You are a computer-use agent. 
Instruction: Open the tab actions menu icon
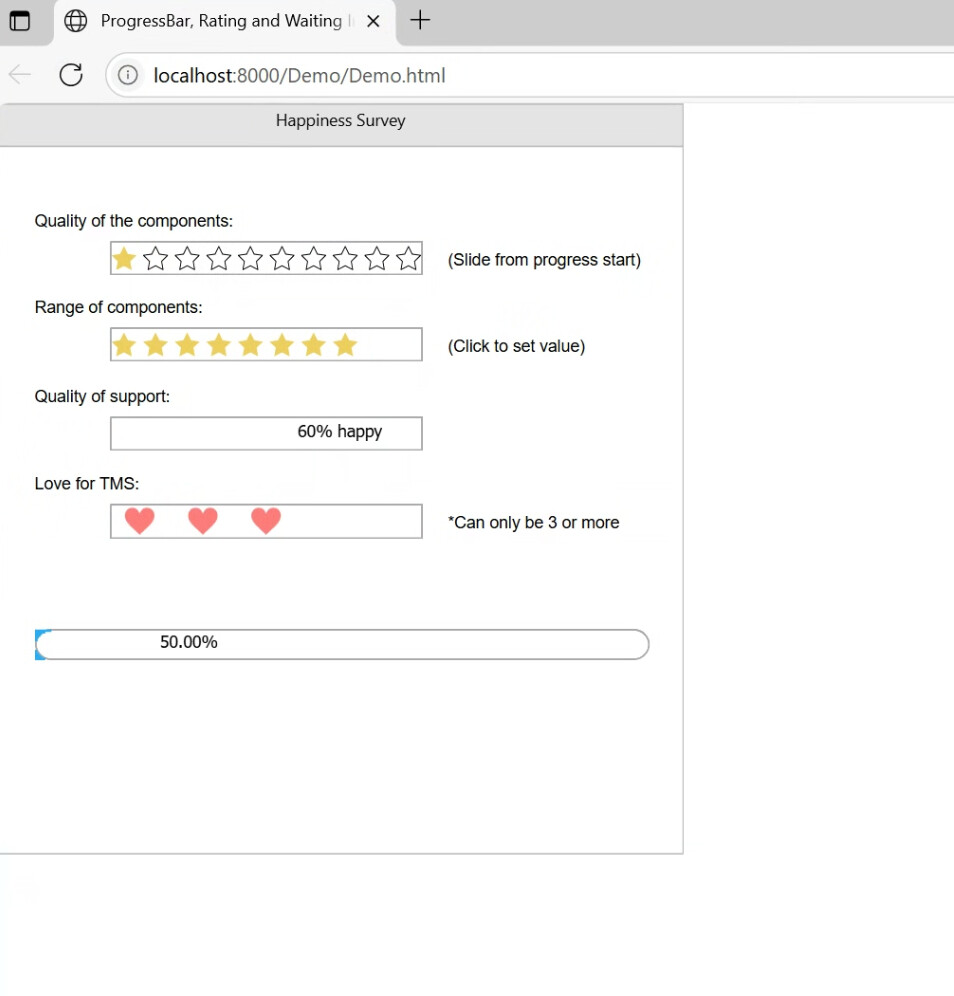pos(20,21)
